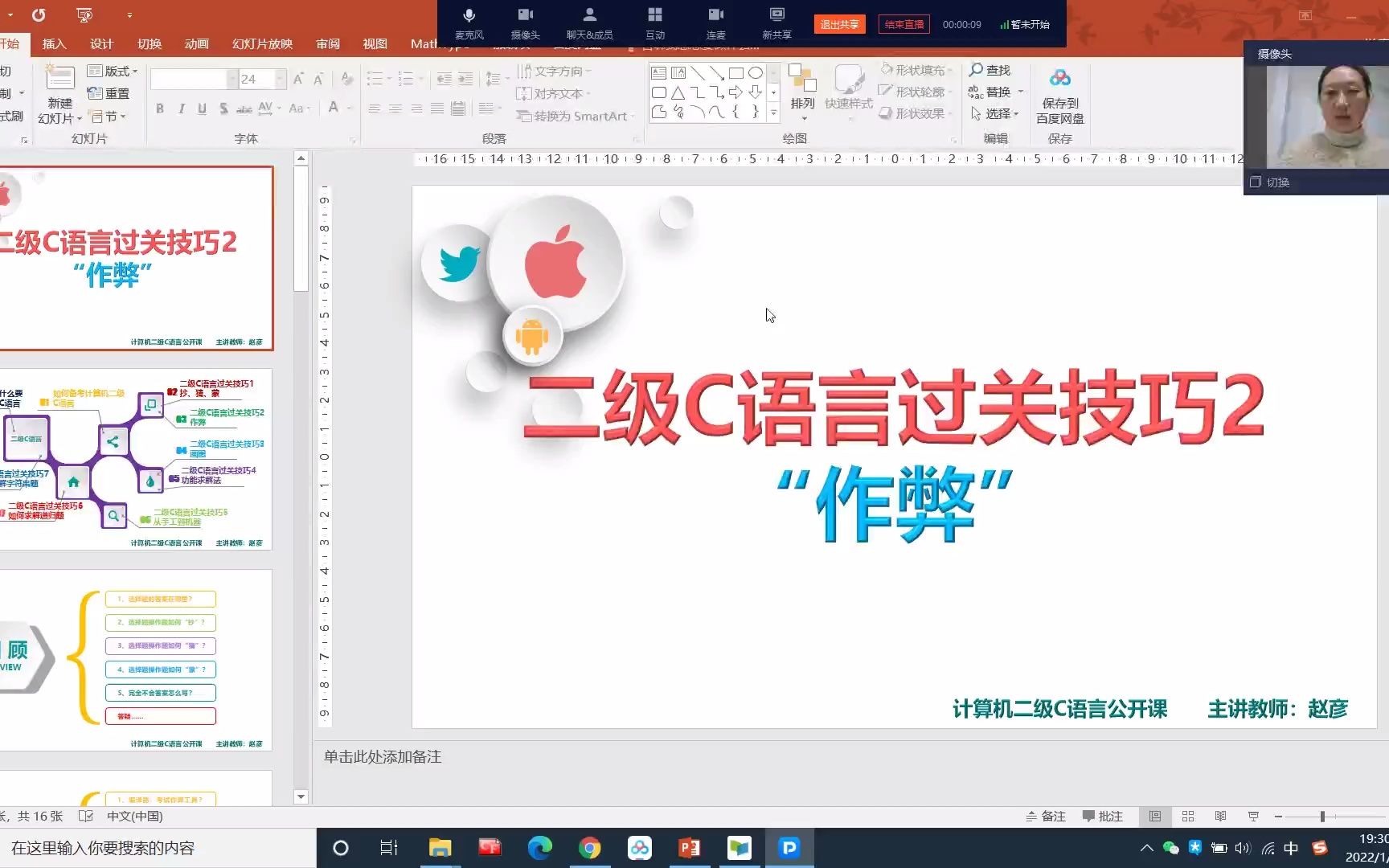This screenshot has height=868, width=1389.
Task: Click the Windows taskbar search box
Action: click(x=158, y=848)
